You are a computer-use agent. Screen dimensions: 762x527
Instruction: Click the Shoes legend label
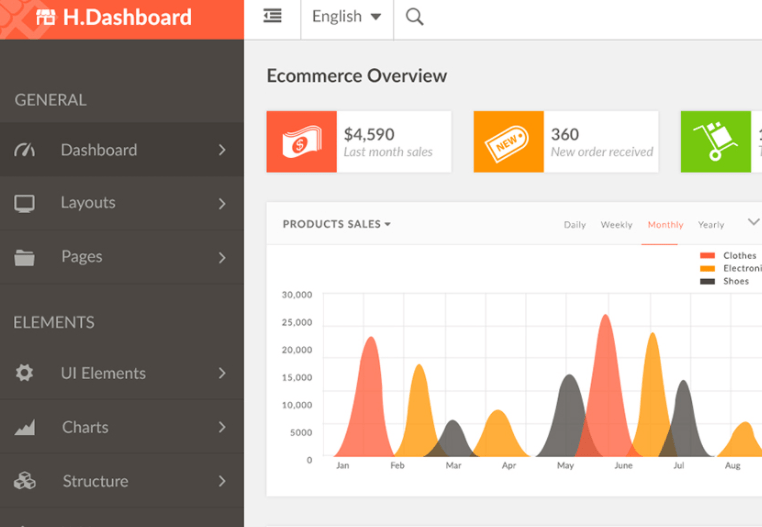736,281
